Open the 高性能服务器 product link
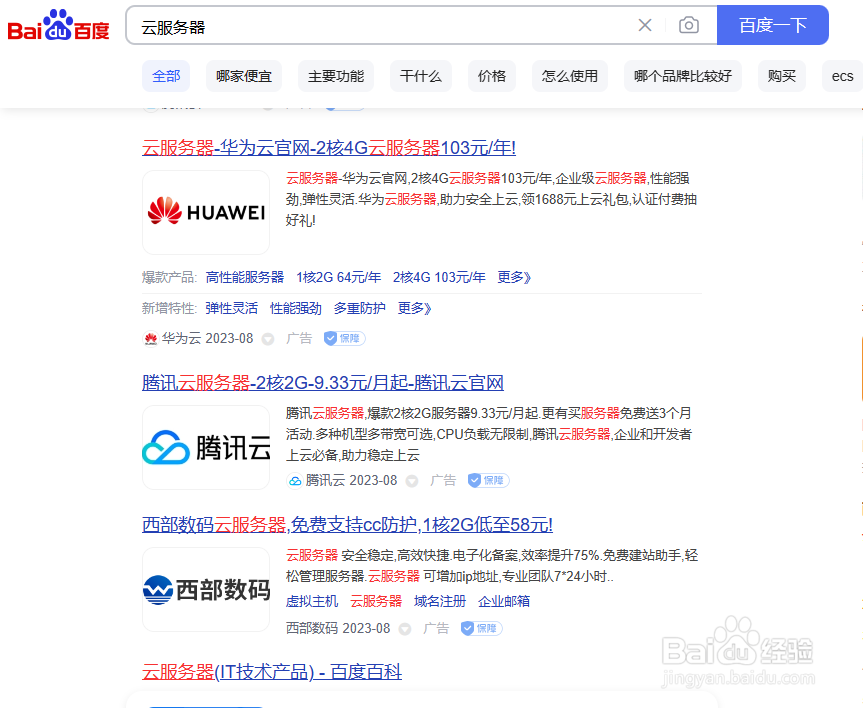The width and height of the screenshot is (863, 708). click(x=244, y=277)
